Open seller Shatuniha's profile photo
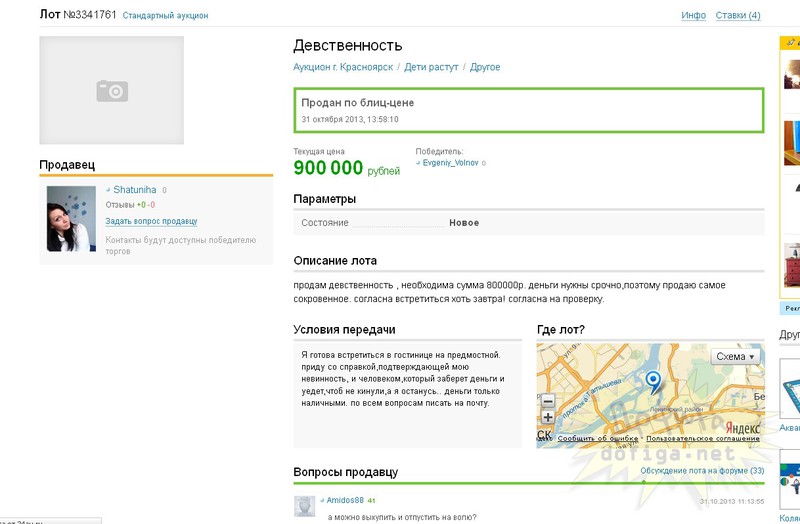Image resolution: width=800 pixels, height=524 pixels. click(71, 218)
